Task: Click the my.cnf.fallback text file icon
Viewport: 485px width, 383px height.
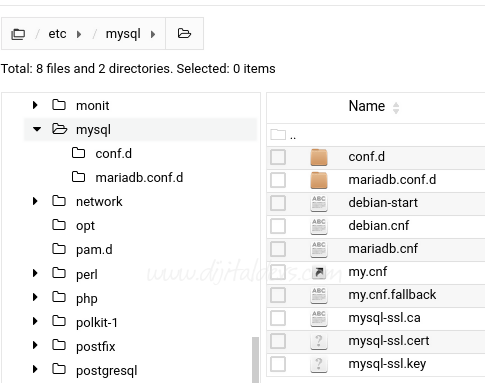Action: tap(319, 295)
